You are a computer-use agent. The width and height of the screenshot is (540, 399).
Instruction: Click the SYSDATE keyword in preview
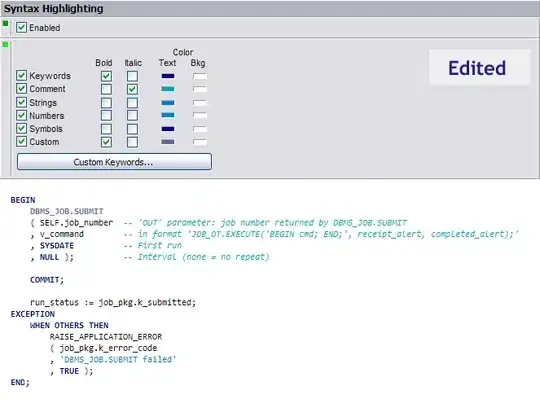pyautogui.click(x=56, y=245)
